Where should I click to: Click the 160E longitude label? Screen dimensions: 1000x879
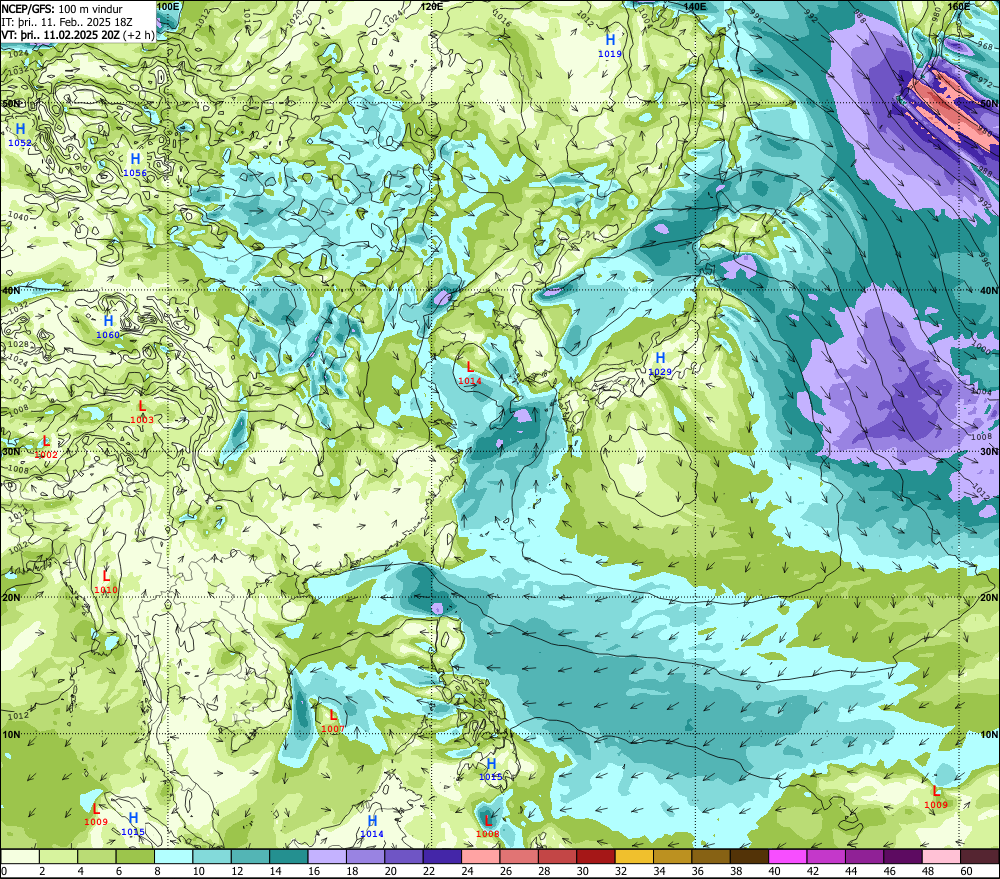point(959,6)
